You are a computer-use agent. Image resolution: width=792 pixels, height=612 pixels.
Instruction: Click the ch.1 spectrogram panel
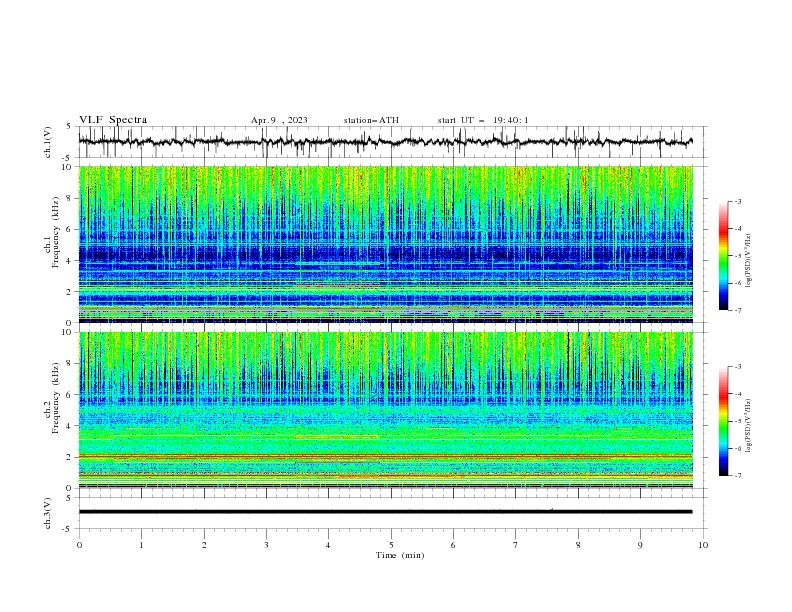click(x=386, y=244)
